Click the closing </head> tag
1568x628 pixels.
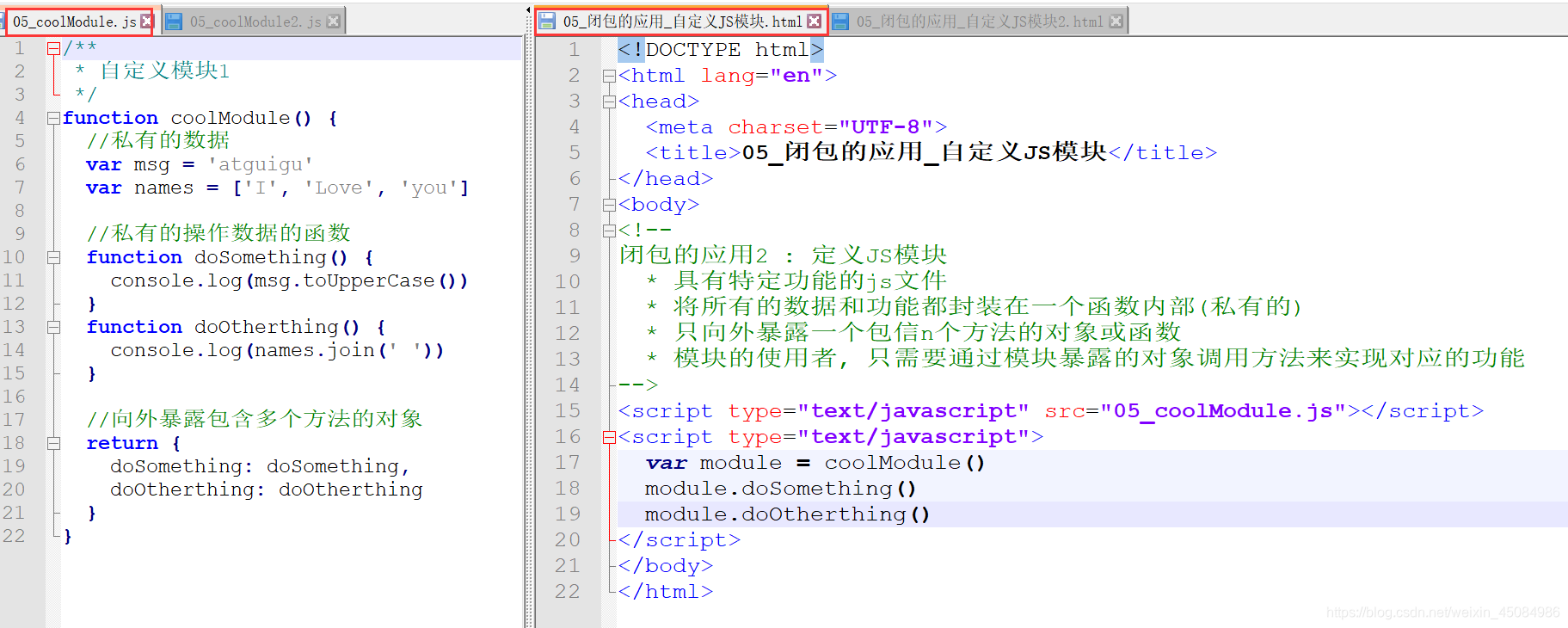point(667,179)
